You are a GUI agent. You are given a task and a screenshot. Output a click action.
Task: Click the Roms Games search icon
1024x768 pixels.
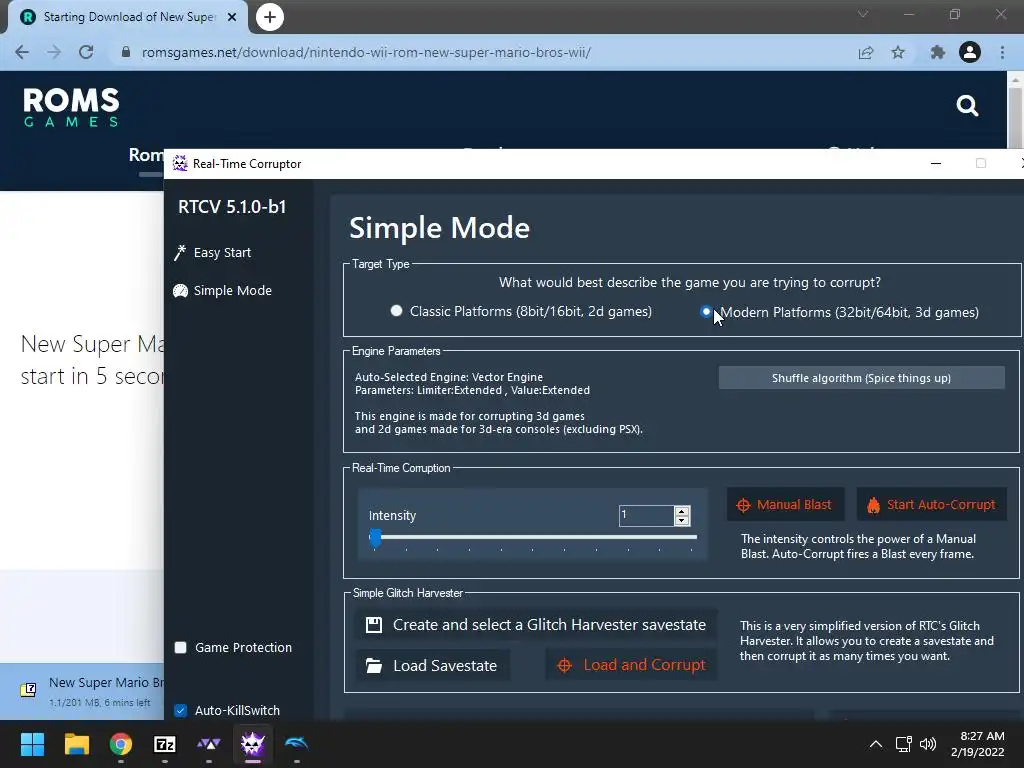(967, 105)
